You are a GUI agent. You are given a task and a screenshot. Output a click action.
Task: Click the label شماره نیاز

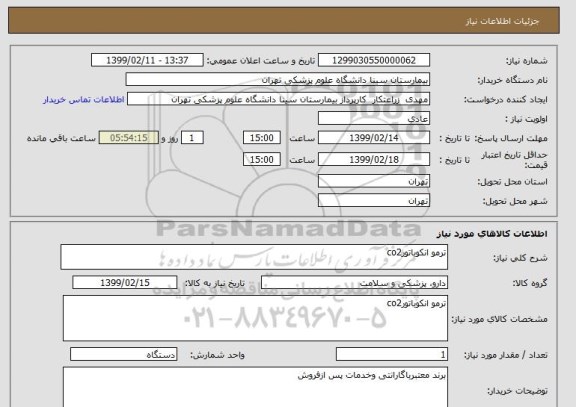[527, 61]
